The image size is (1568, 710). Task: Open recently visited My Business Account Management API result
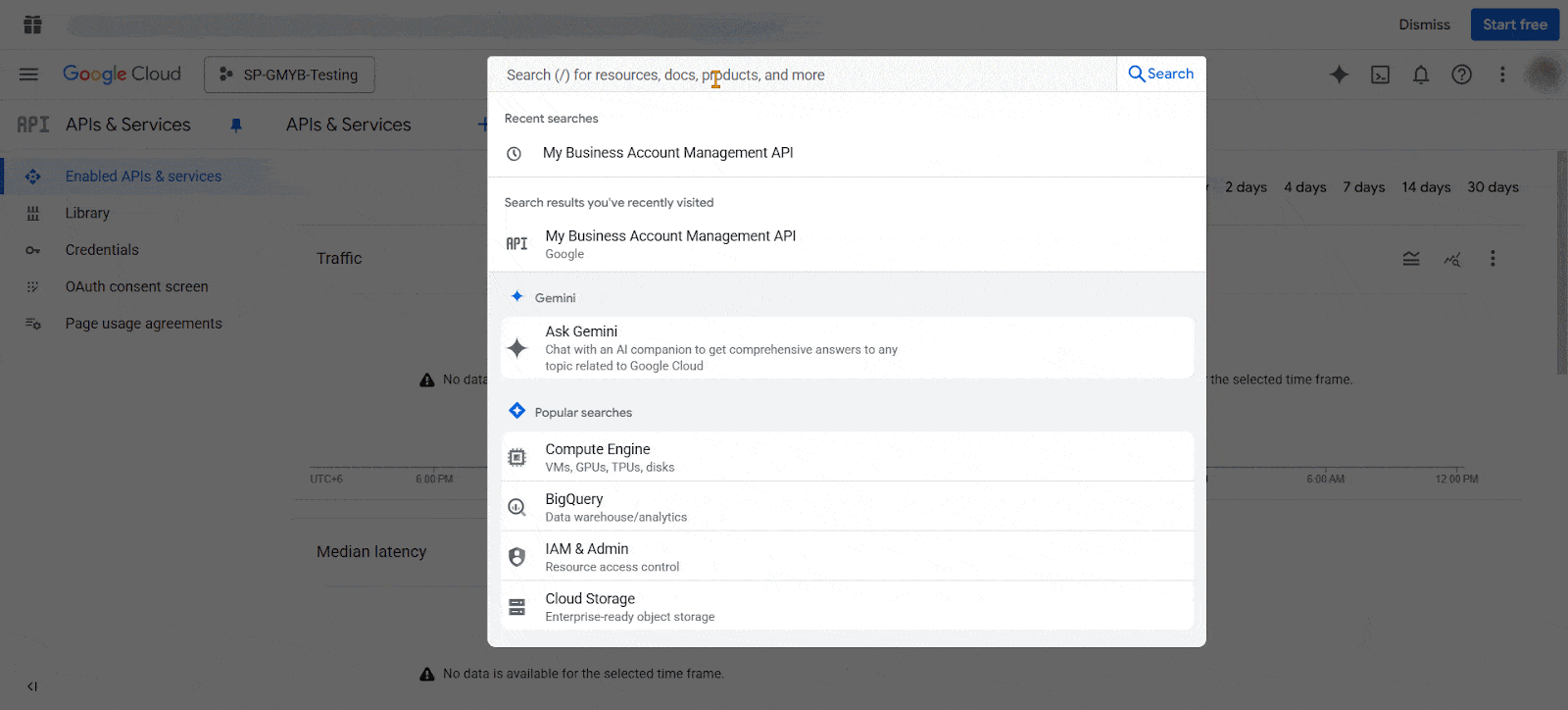tap(847, 244)
